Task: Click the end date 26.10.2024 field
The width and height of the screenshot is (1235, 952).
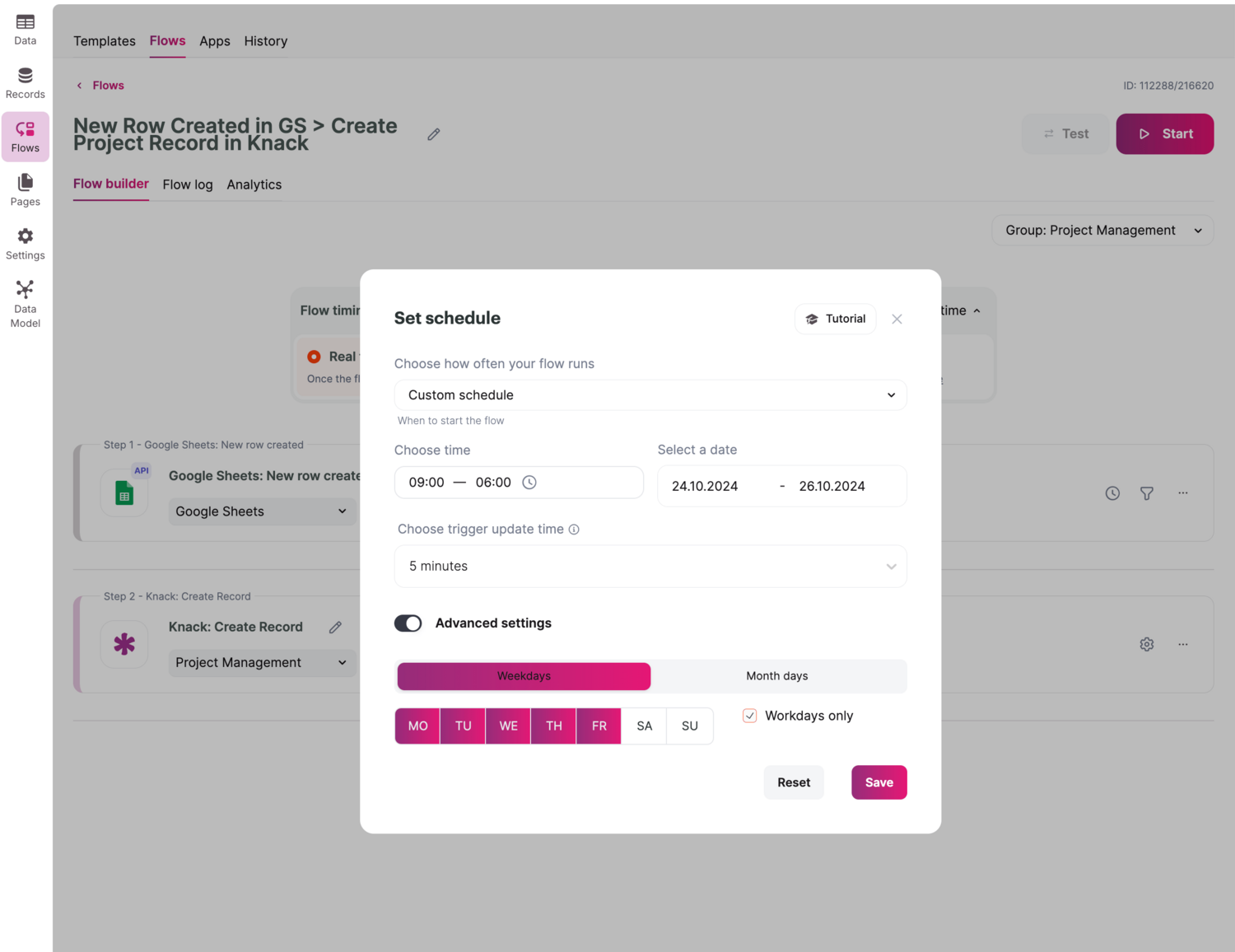Action: tap(832, 486)
